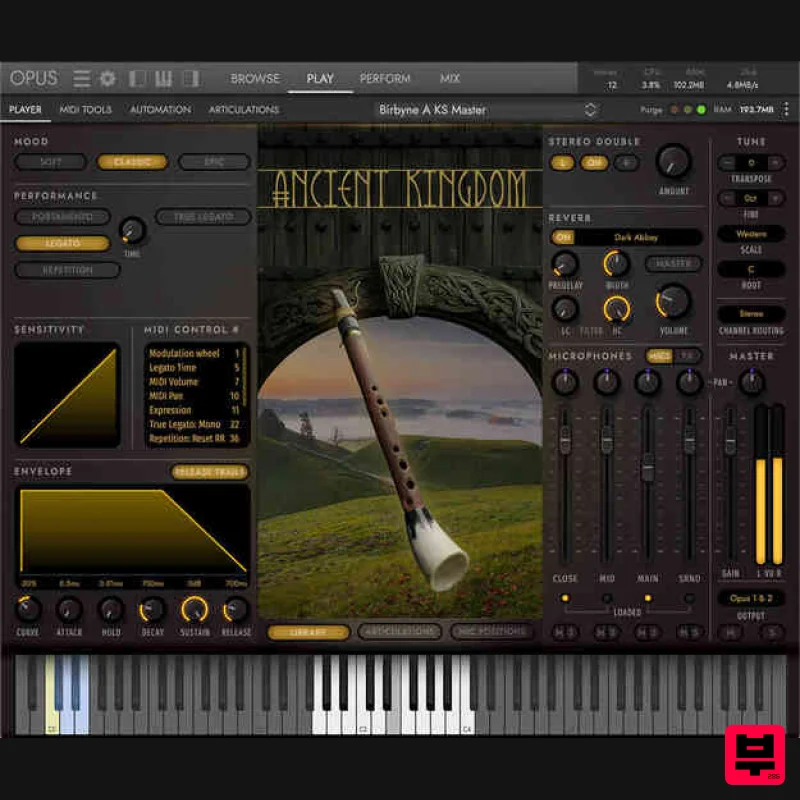800x800 pixels.
Task: Click the envelope Hold knob
Action: point(111,609)
